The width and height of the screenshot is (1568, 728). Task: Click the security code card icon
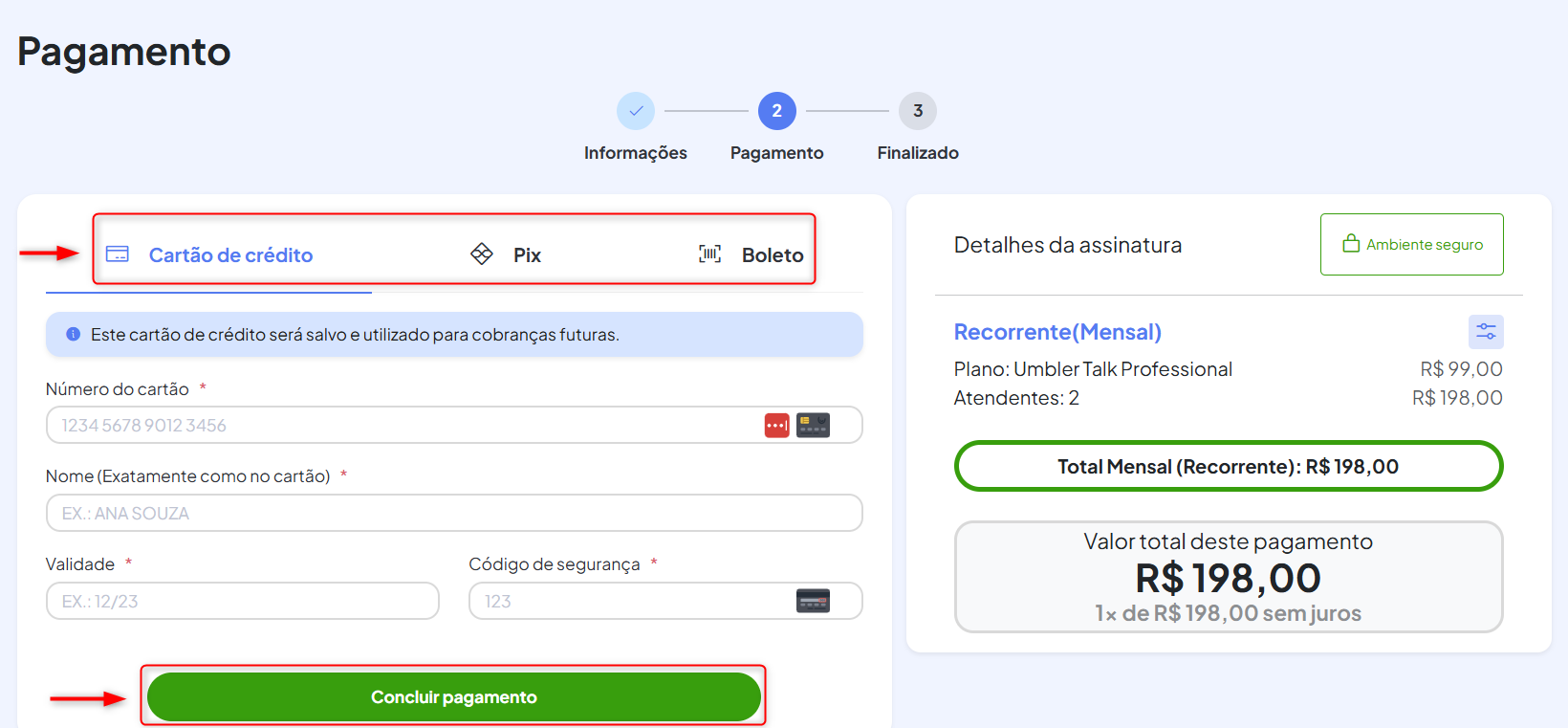click(813, 601)
